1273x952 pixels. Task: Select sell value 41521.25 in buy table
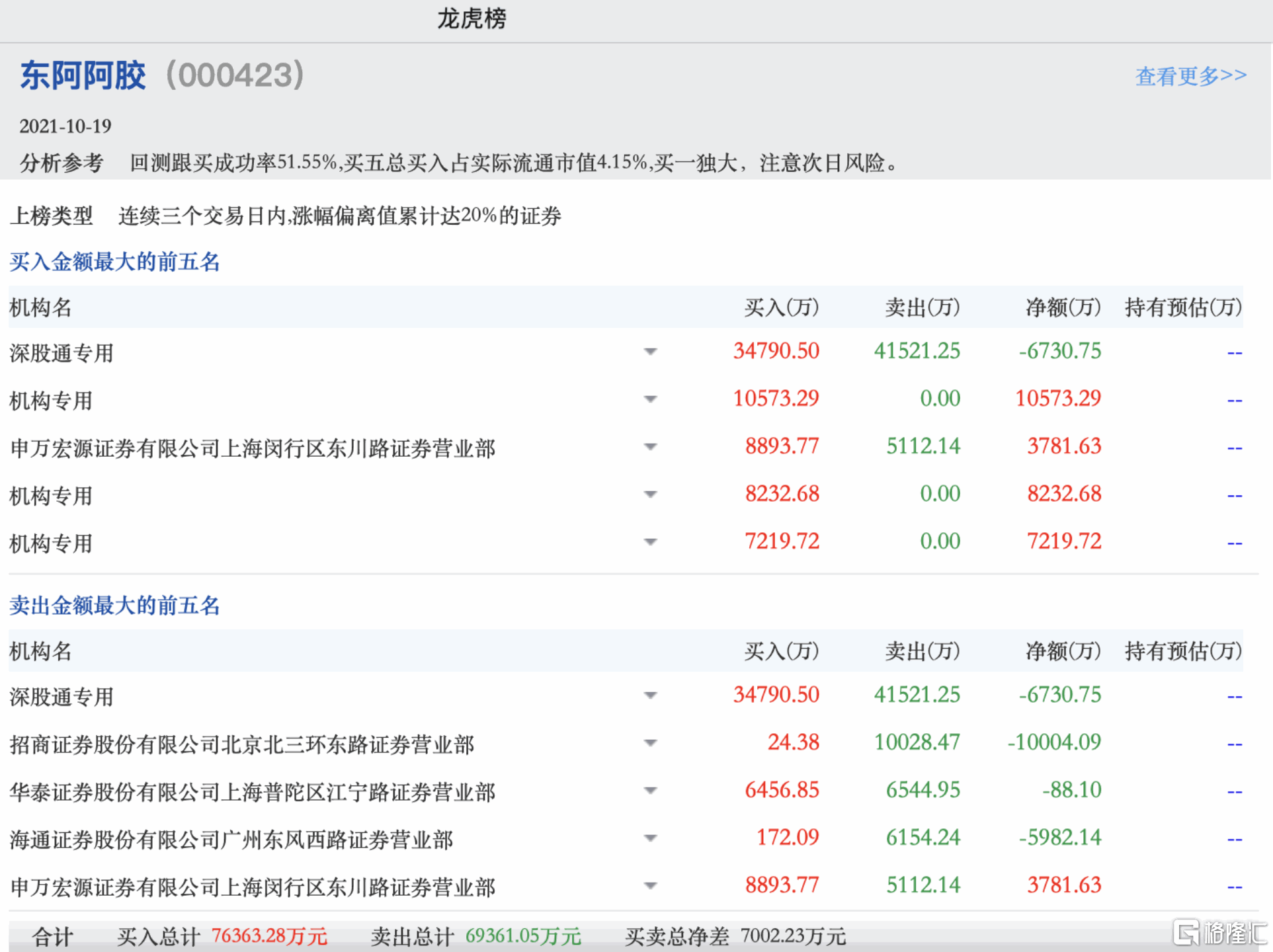[x=917, y=351]
